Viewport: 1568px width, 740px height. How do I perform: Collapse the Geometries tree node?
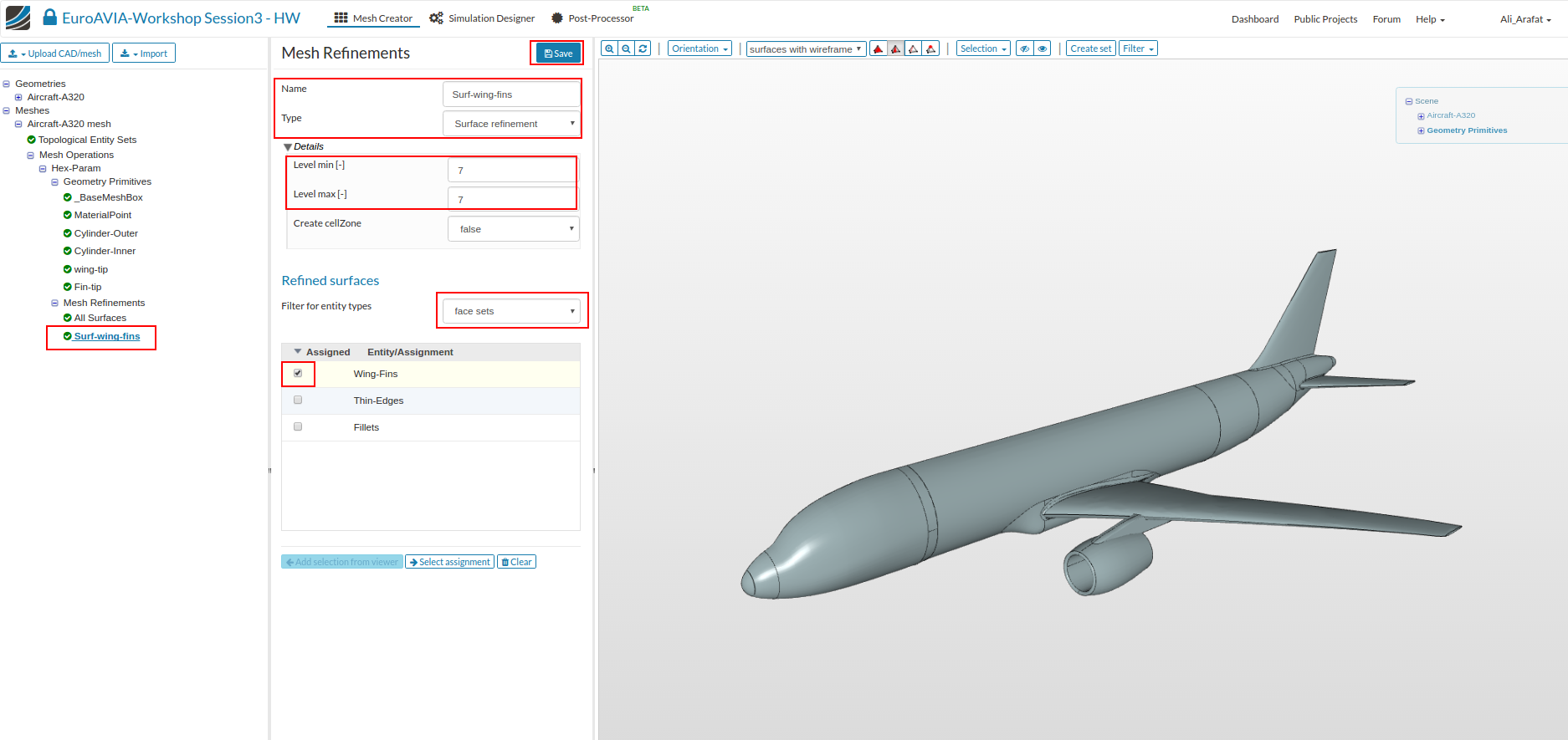[x=7, y=84]
